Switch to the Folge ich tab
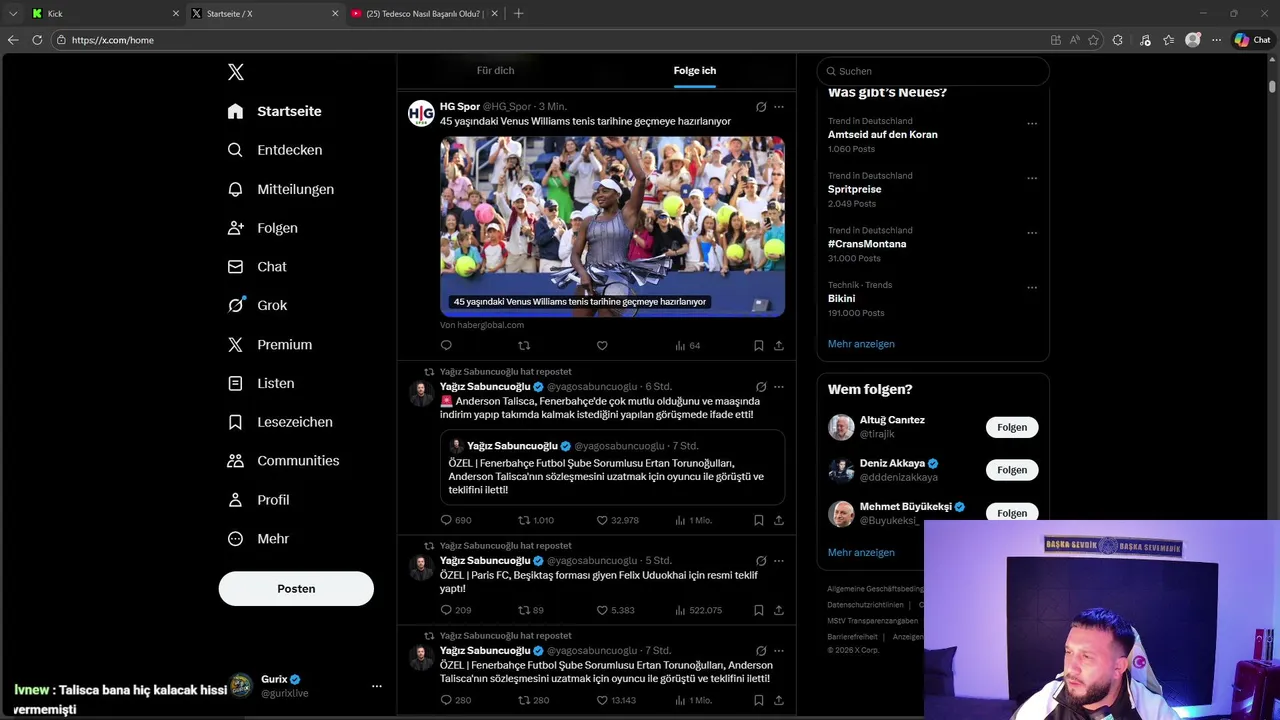 click(x=694, y=71)
